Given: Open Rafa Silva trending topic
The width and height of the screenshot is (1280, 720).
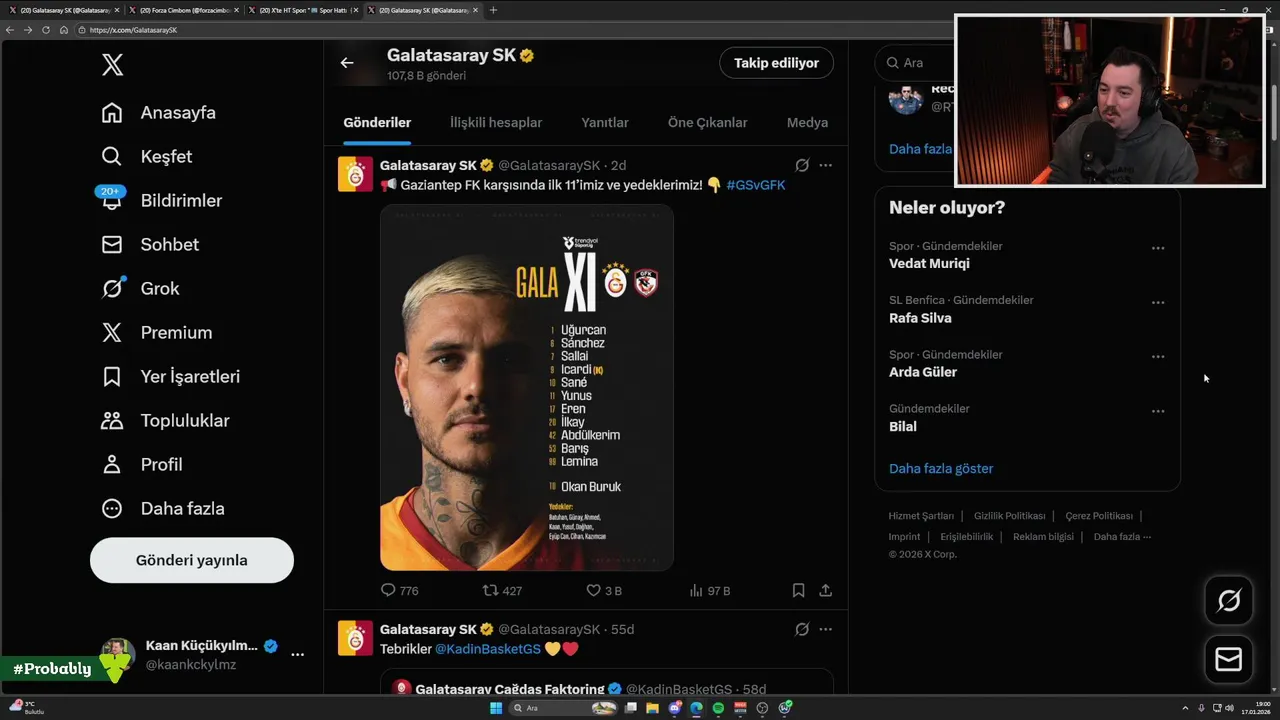Looking at the screenshot, I should (920, 318).
